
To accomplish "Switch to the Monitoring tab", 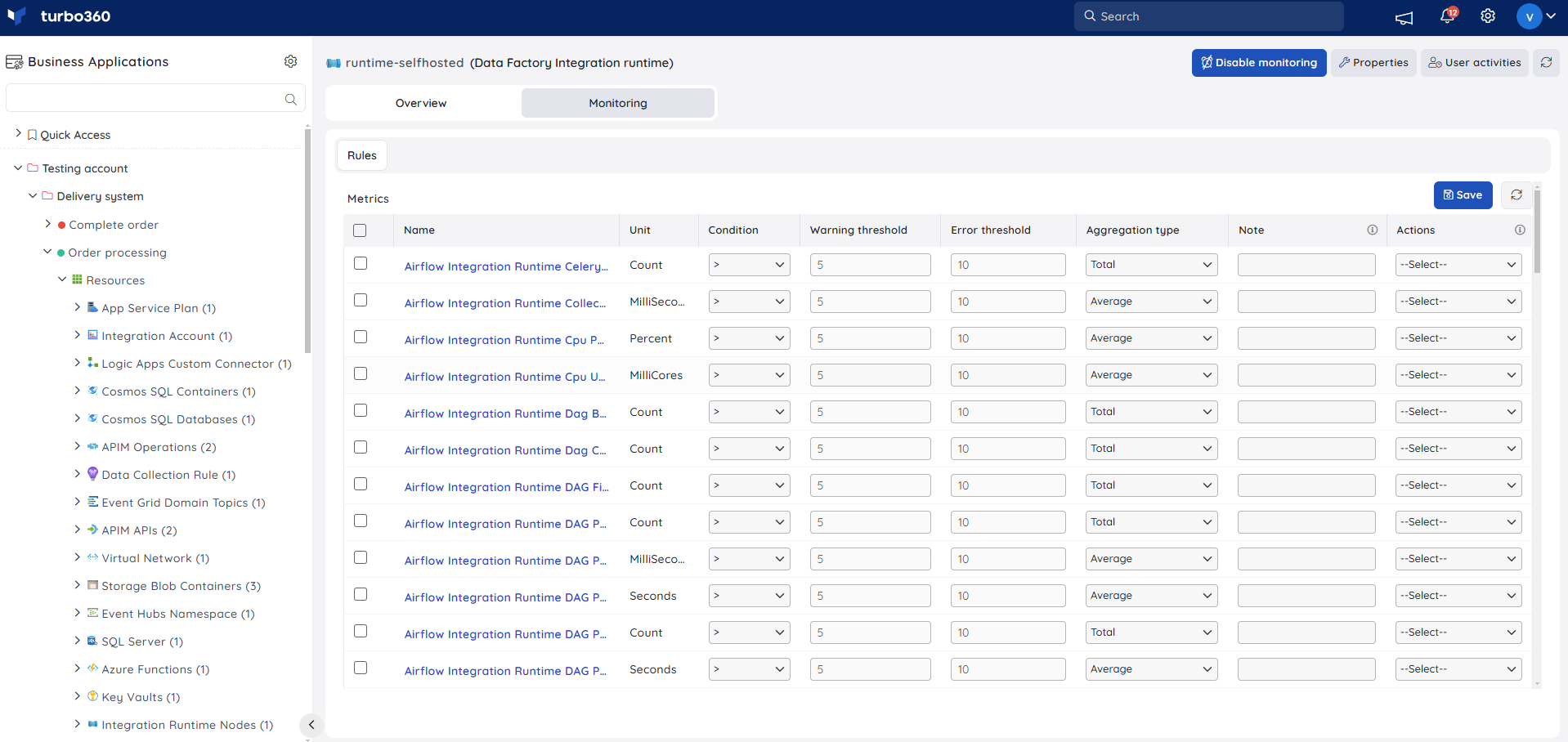I will (618, 103).
